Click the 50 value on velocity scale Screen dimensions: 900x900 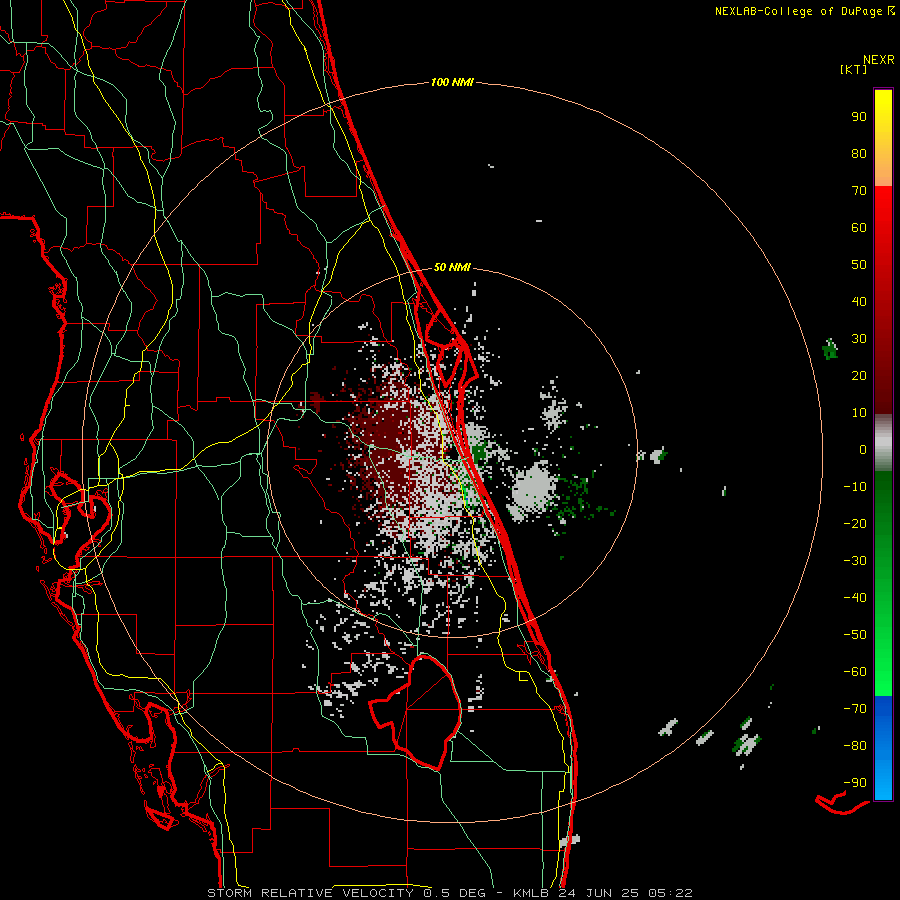pyautogui.click(x=859, y=265)
